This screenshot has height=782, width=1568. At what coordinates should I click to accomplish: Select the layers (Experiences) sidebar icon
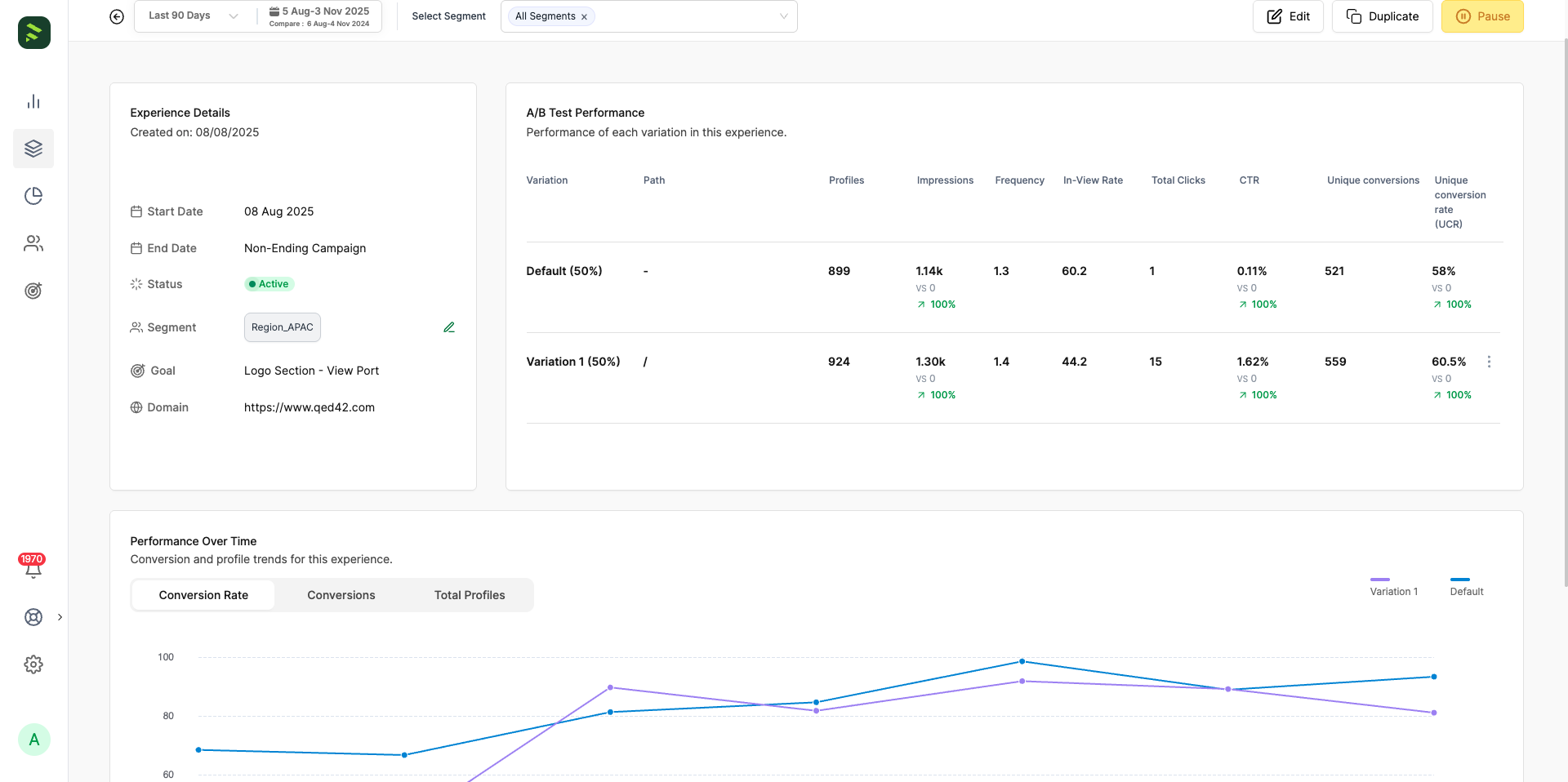click(x=33, y=149)
